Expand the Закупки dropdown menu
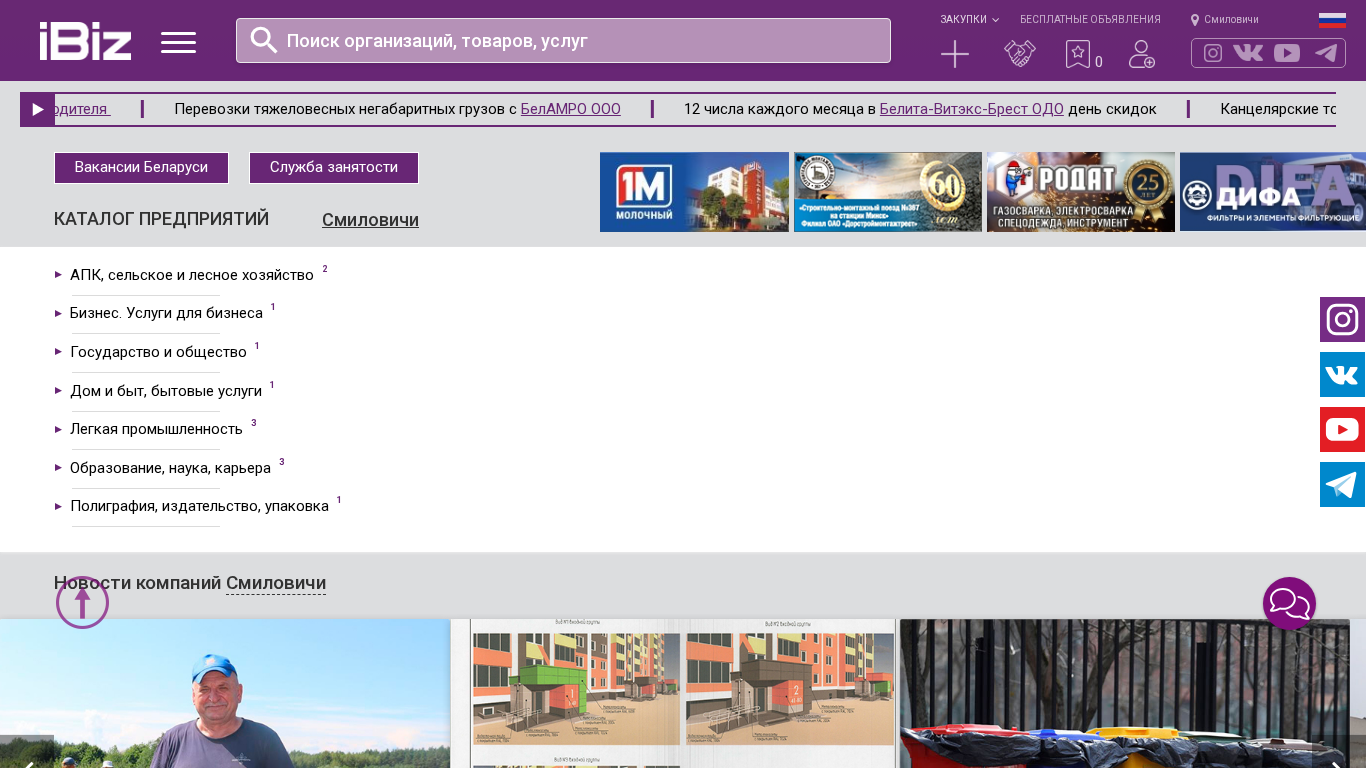Image resolution: width=1366 pixels, height=768 pixels. (x=968, y=20)
